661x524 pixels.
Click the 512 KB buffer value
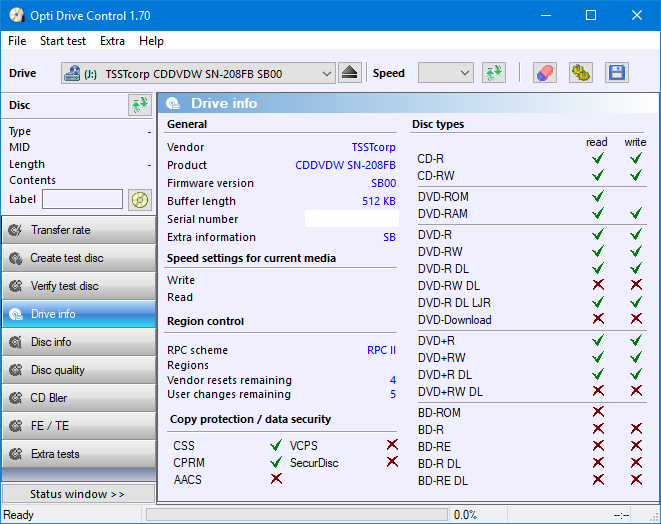point(379,201)
